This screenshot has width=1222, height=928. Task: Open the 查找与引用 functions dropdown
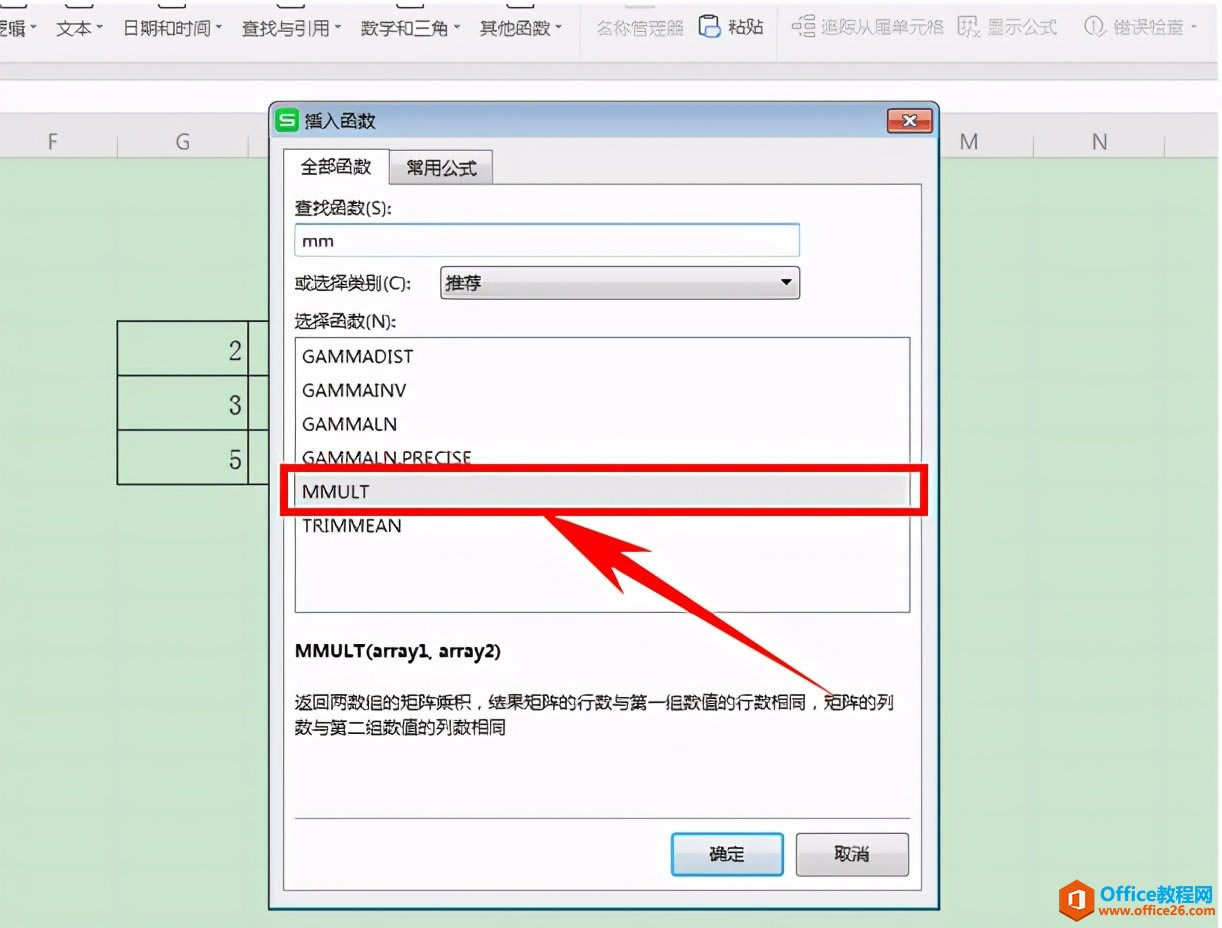coord(291,28)
